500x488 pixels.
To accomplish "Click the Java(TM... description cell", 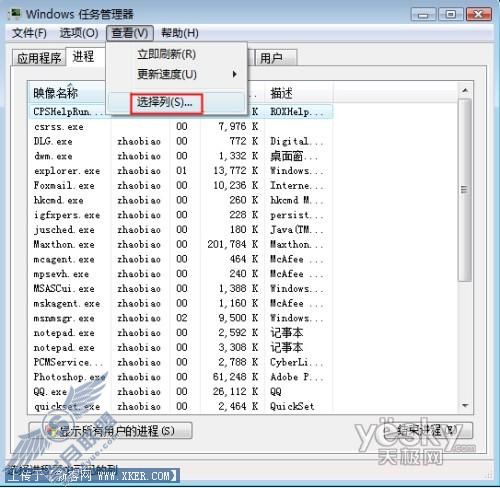I will 297,230.
